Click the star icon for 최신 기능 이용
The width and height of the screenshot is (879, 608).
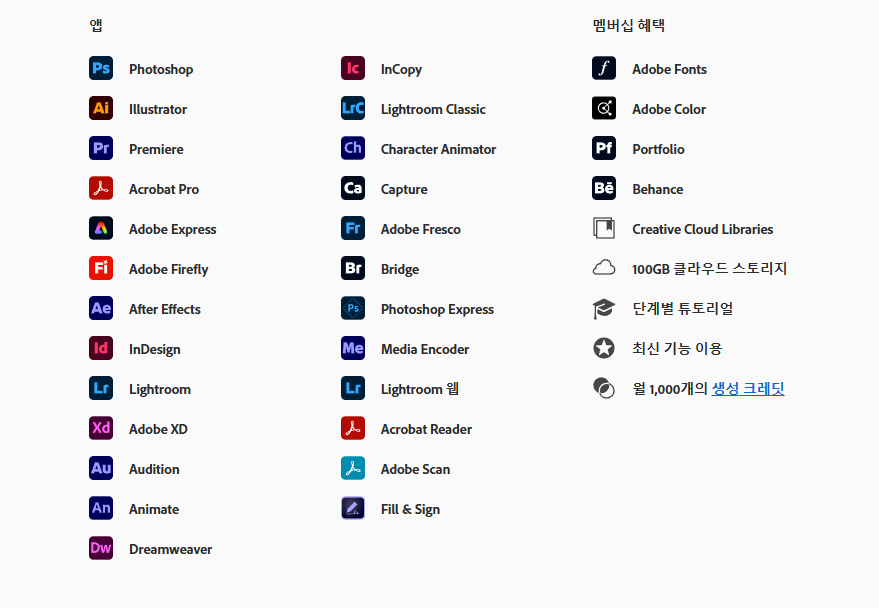[x=604, y=348]
